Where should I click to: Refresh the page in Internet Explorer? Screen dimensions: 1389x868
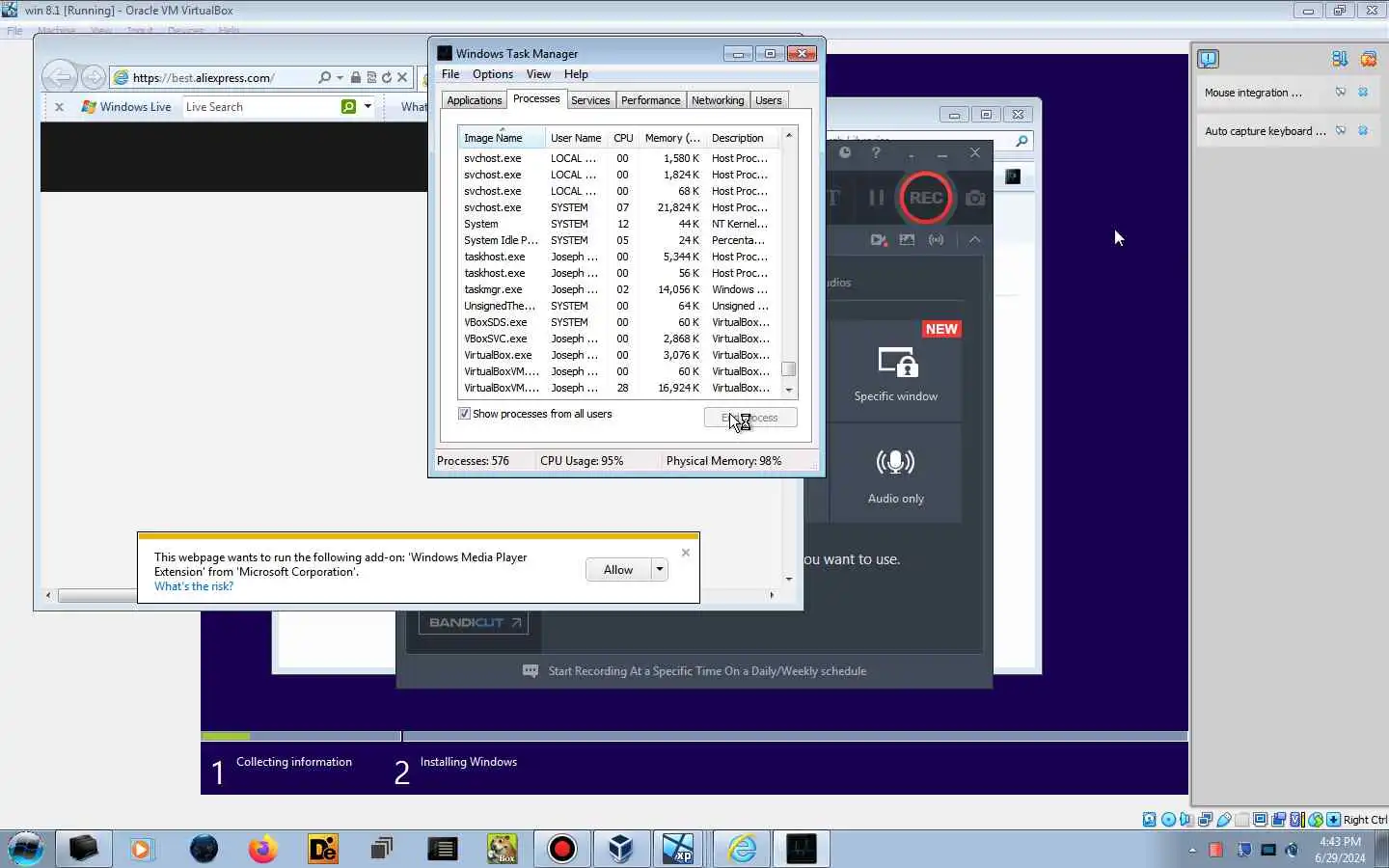[x=387, y=78]
